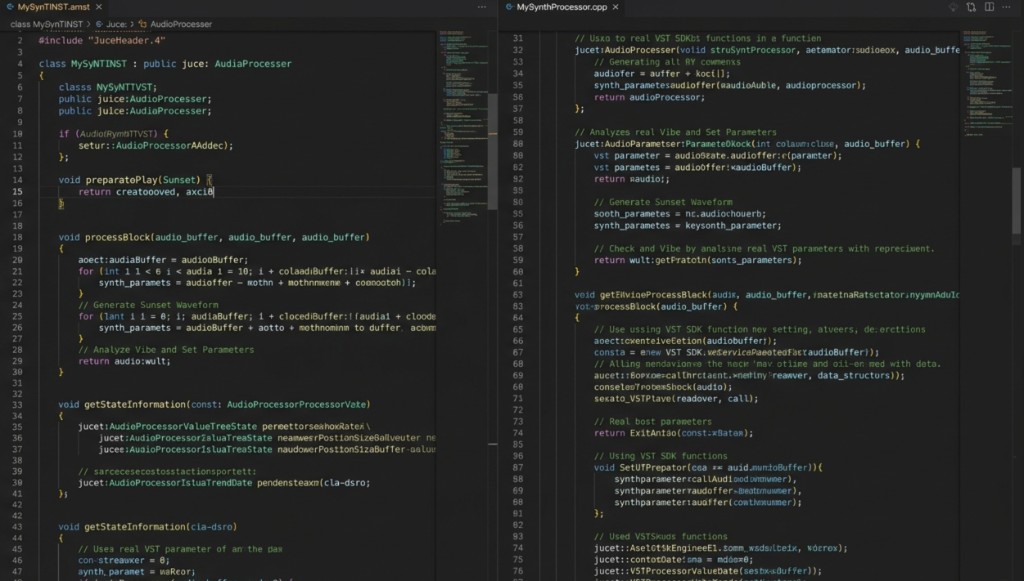Click 'jucet:AudioProcessorValueTreeState' line
The image size is (1024, 581).
pyautogui.click(x=224, y=426)
